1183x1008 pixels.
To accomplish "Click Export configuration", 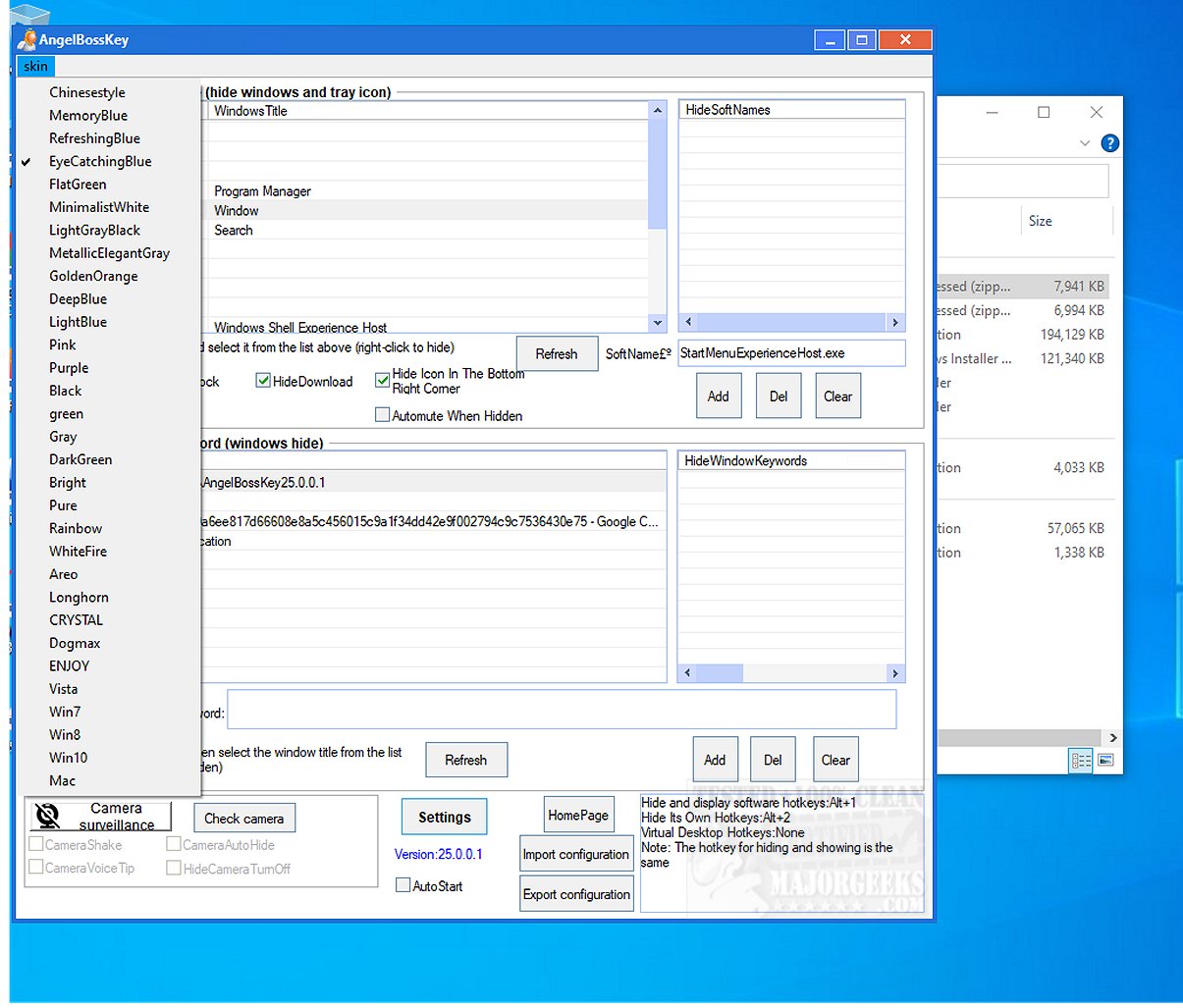I will pyautogui.click(x=576, y=894).
